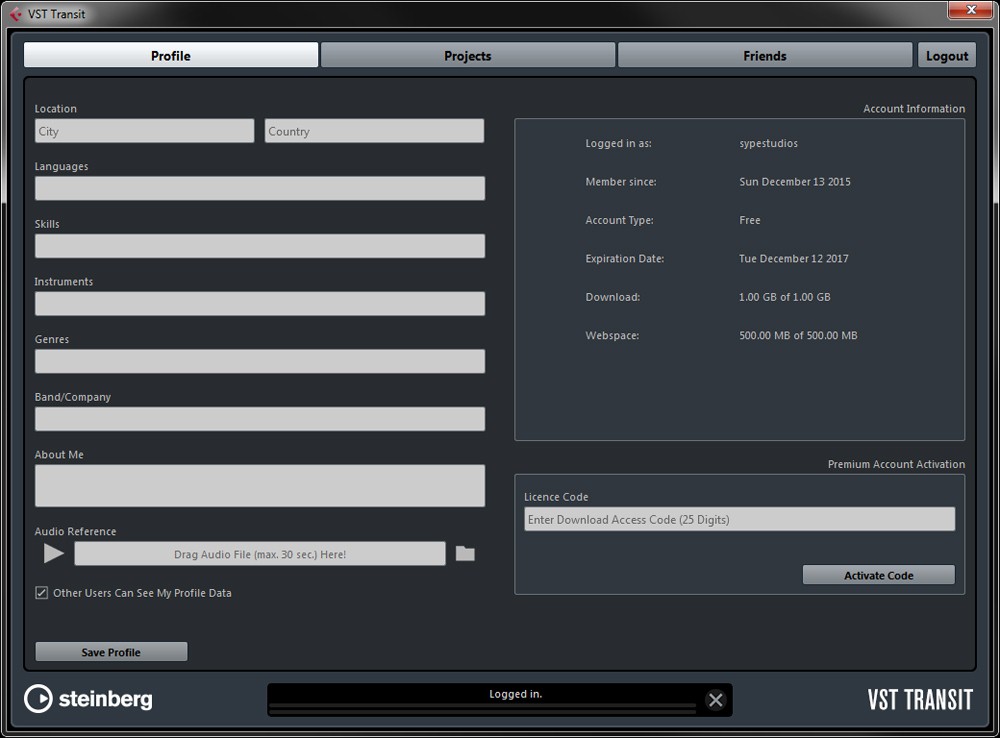Focus the Country input field

click(374, 131)
